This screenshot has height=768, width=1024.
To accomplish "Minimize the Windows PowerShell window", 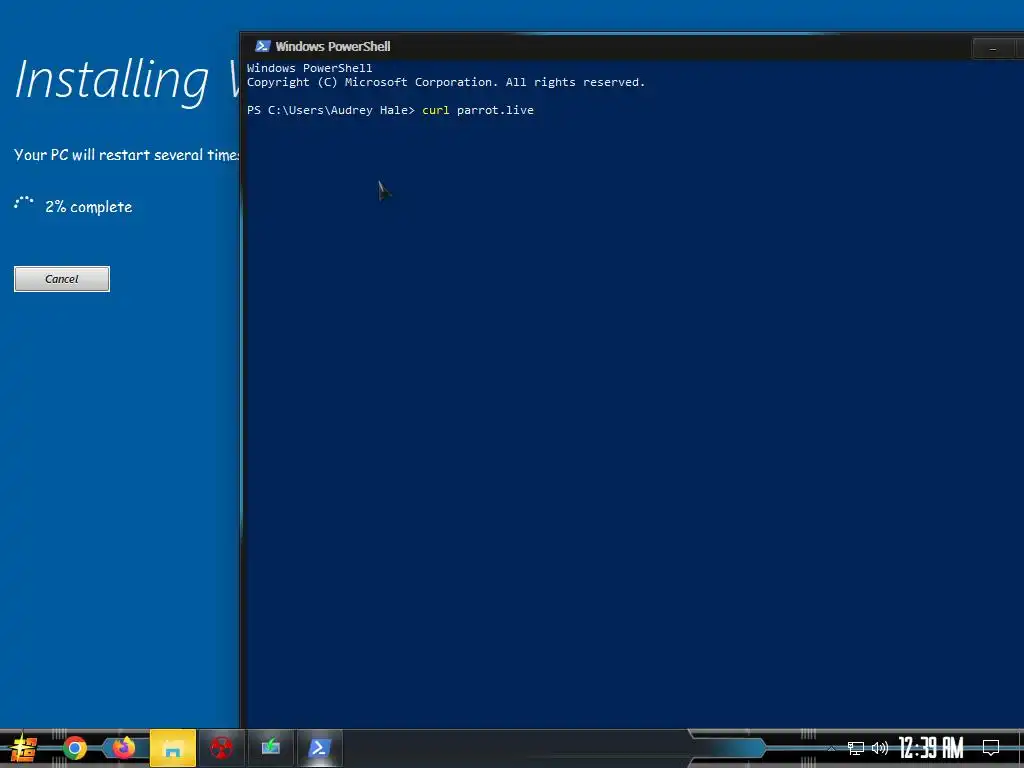I will [993, 48].
